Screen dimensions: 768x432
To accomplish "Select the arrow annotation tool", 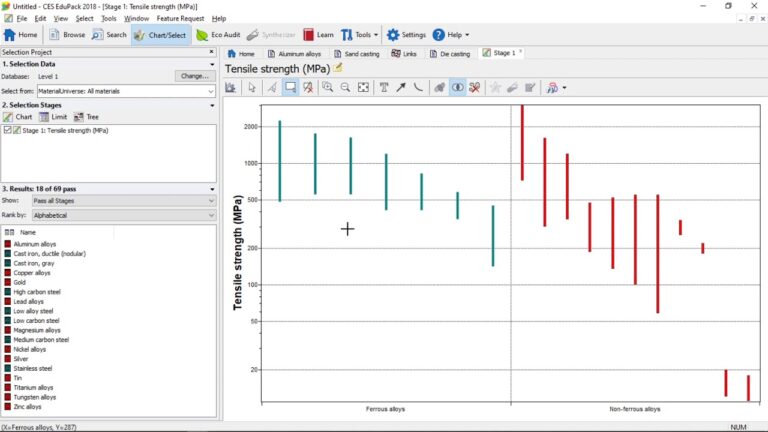I will click(x=401, y=88).
